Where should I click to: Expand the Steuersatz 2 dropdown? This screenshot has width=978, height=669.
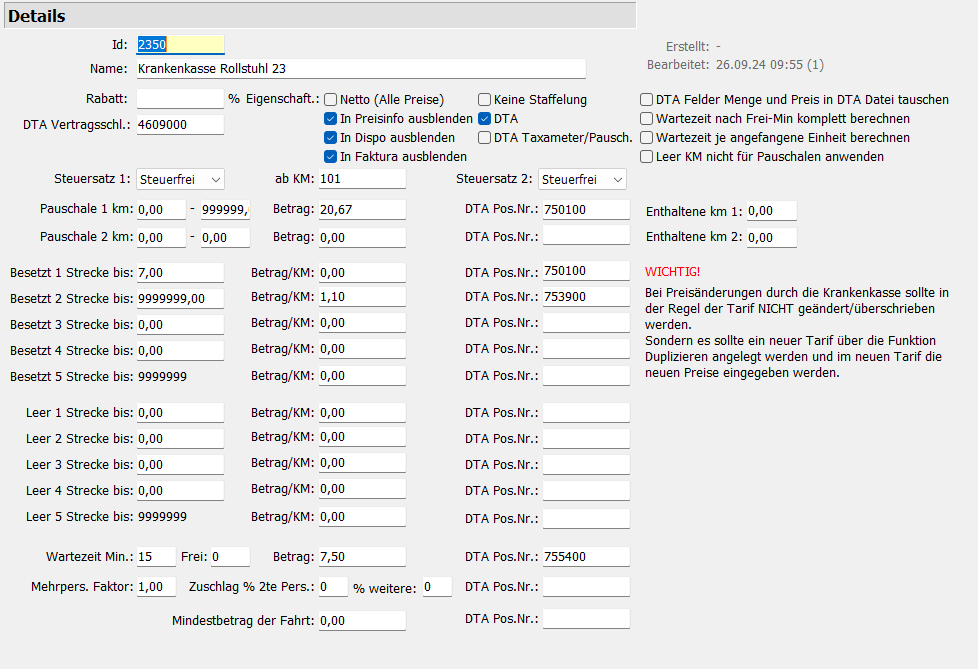pos(582,179)
